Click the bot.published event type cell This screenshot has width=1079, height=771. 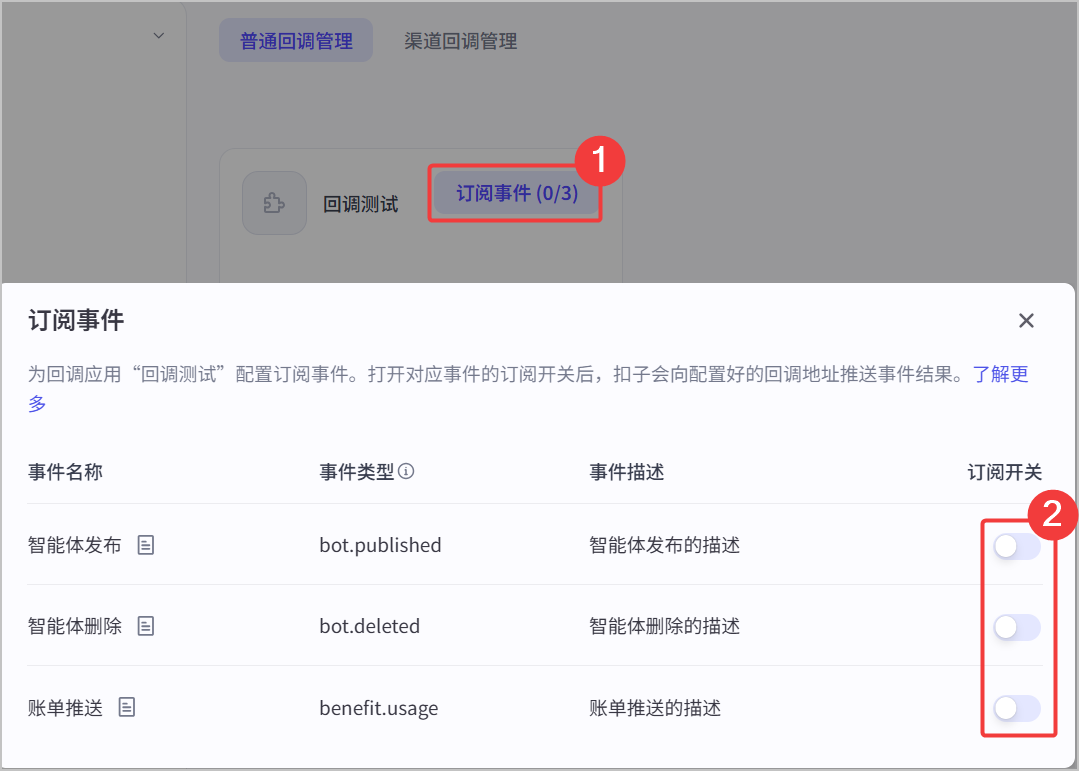(x=380, y=545)
